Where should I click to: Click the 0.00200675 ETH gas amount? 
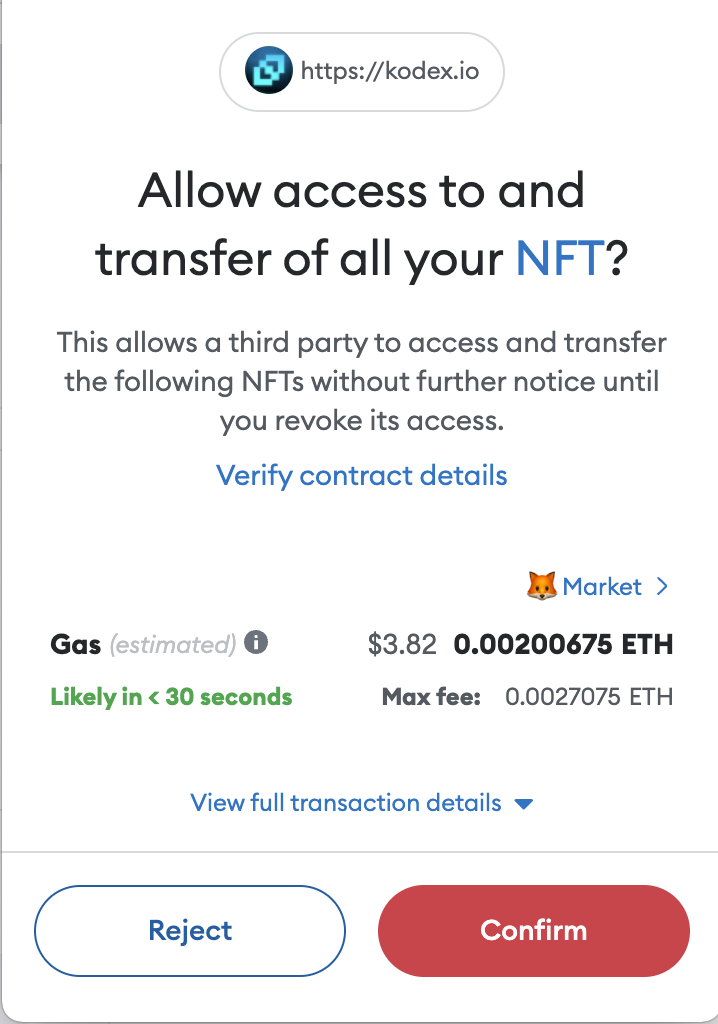pyautogui.click(x=563, y=645)
